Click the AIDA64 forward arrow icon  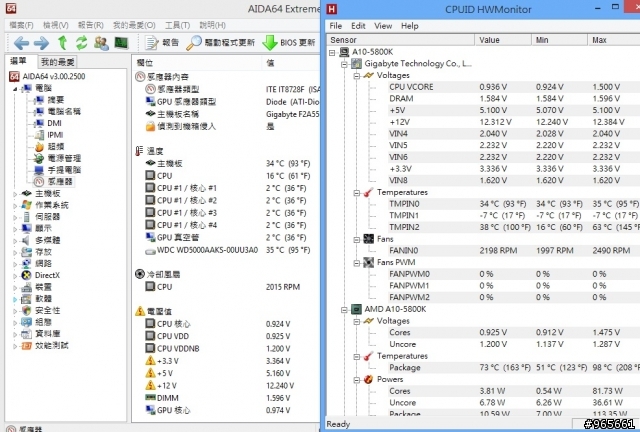tap(41, 43)
